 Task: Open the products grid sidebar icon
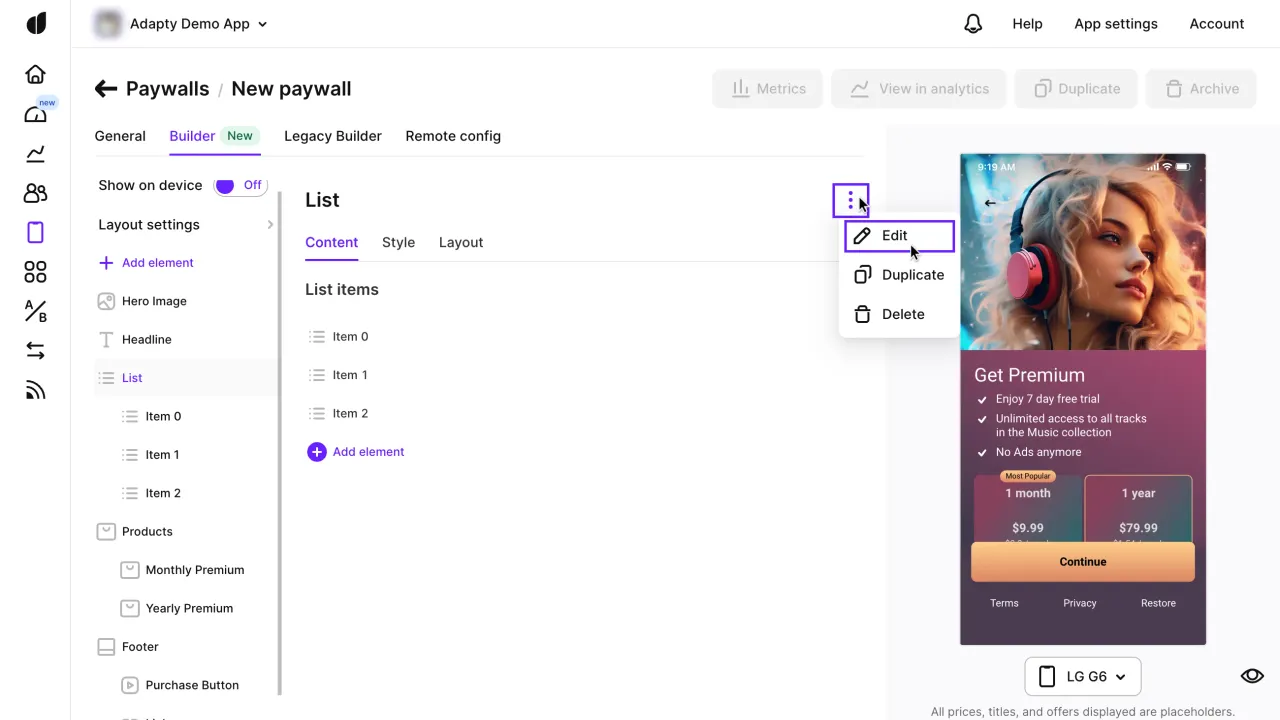pos(35,272)
